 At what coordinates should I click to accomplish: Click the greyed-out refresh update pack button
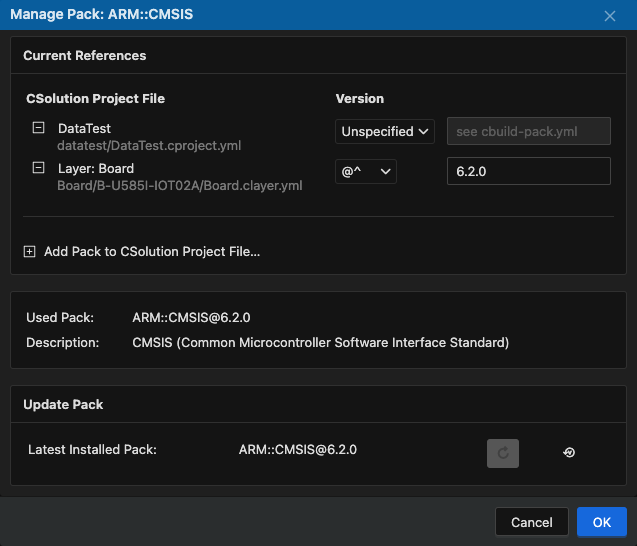pyautogui.click(x=503, y=453)
